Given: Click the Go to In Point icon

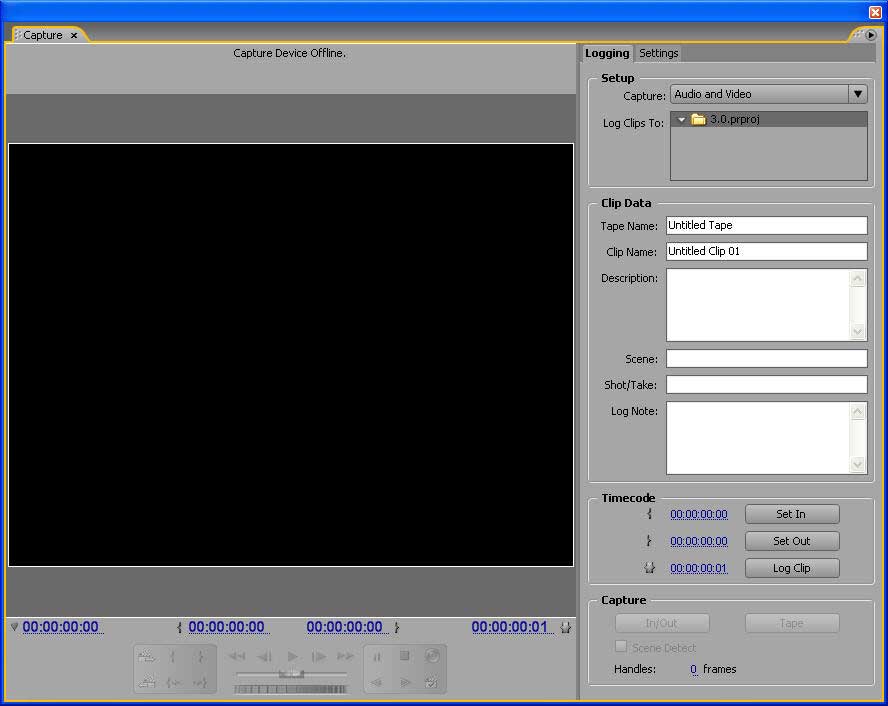Looking at the screenshot, I should (x=173, y=682).
